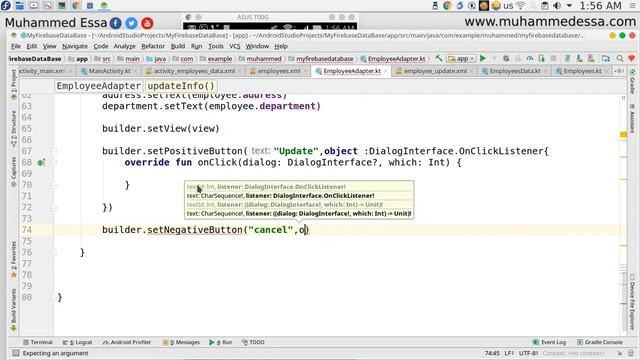Open the VCS menu
640x360 pixels.
point(234,46)
